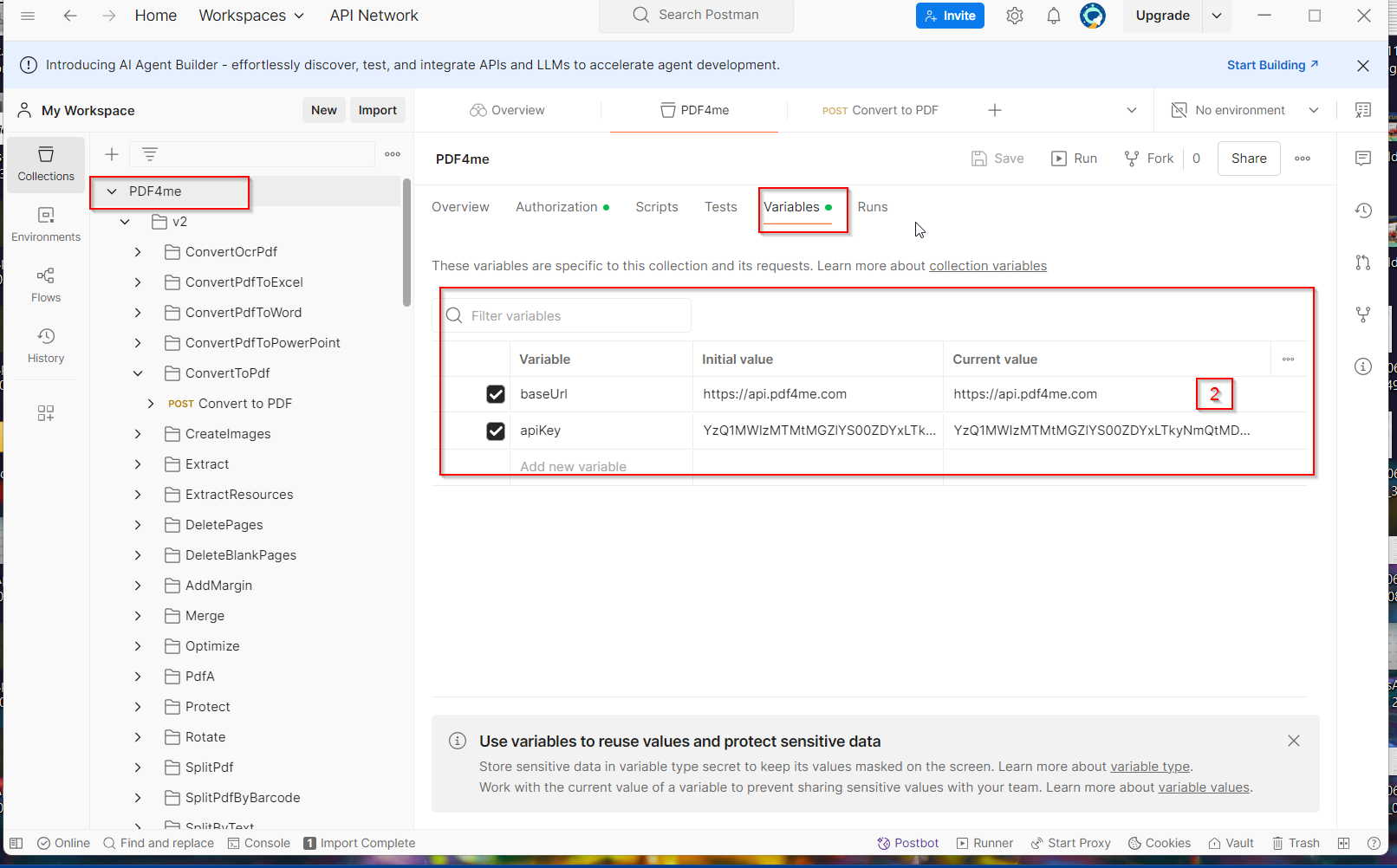Open the Upgrade dropdown arrow
The height and width of the screenshot is (868, 1397).
(x=1217, y=16)
